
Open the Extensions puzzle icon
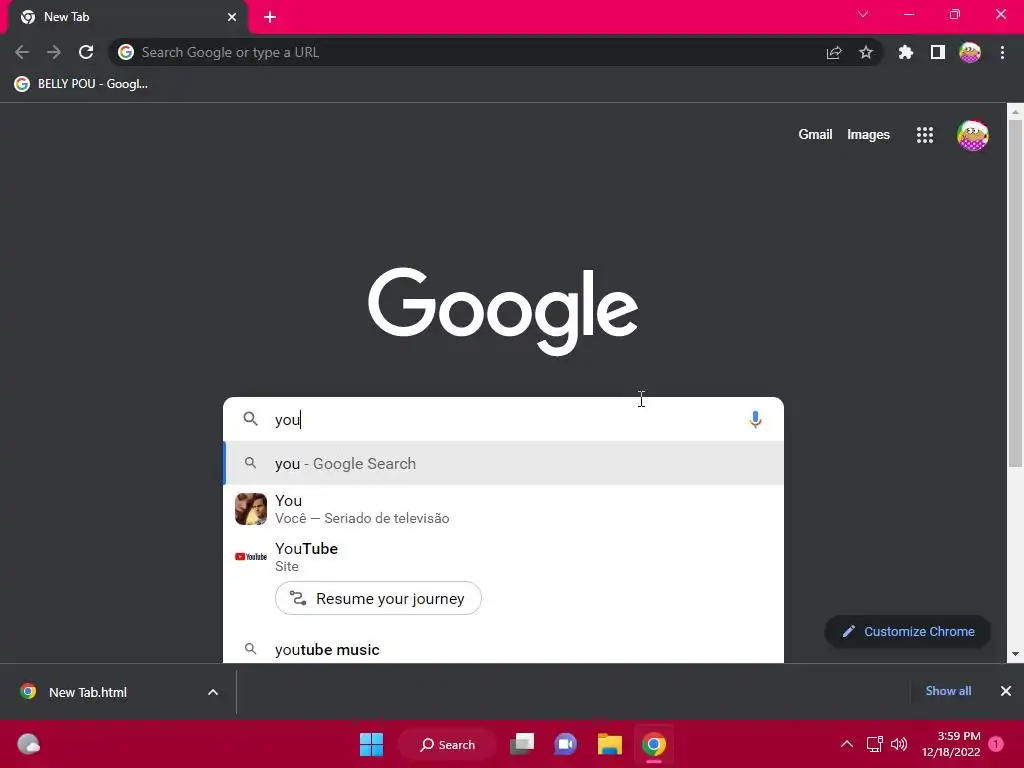pyautogui.click(x=906, y=52)
